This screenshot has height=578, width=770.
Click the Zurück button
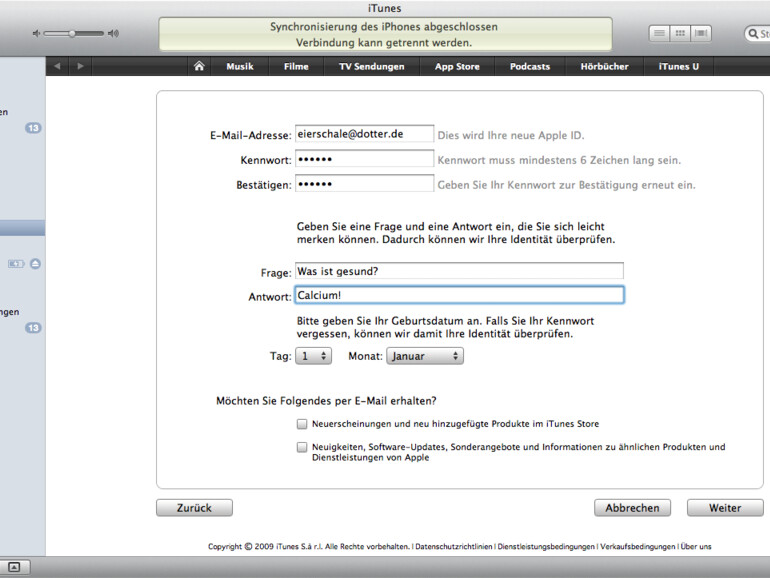pyautogui.click(x=194, y=508)
